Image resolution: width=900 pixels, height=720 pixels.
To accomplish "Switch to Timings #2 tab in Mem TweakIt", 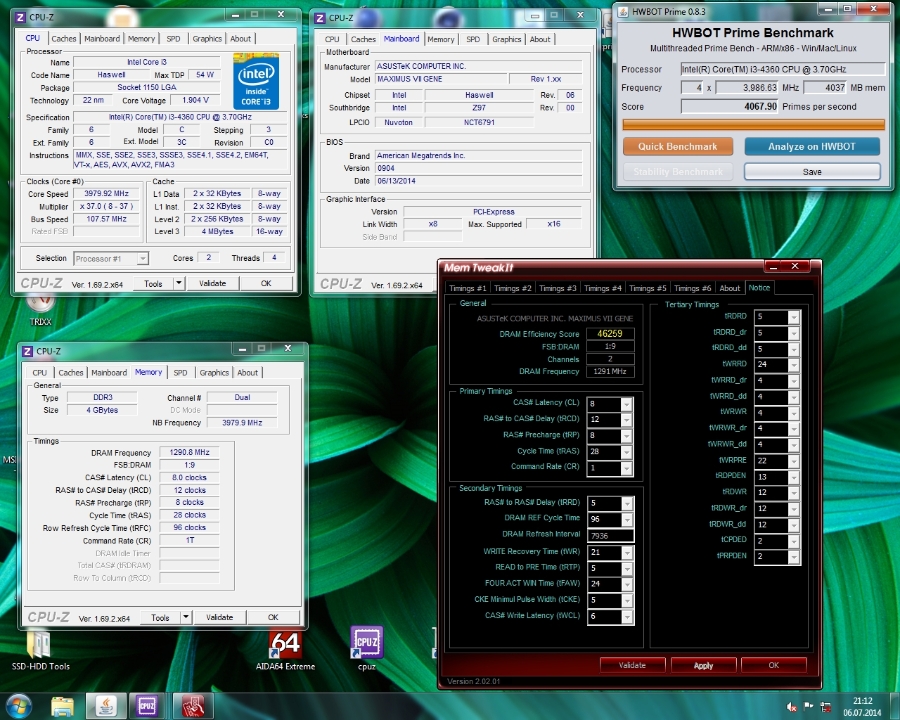I will pos(513,288).
